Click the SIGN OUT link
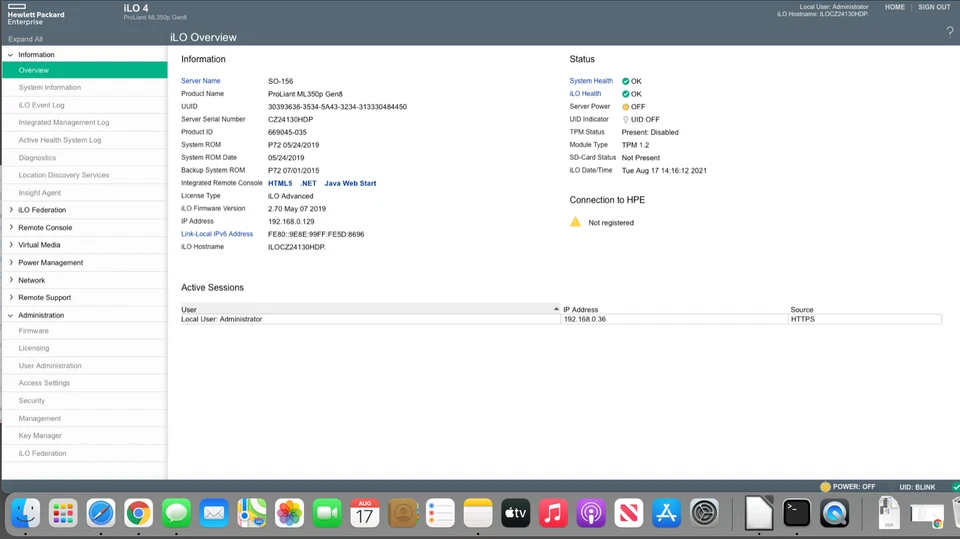960x539 pixels. 934,7
